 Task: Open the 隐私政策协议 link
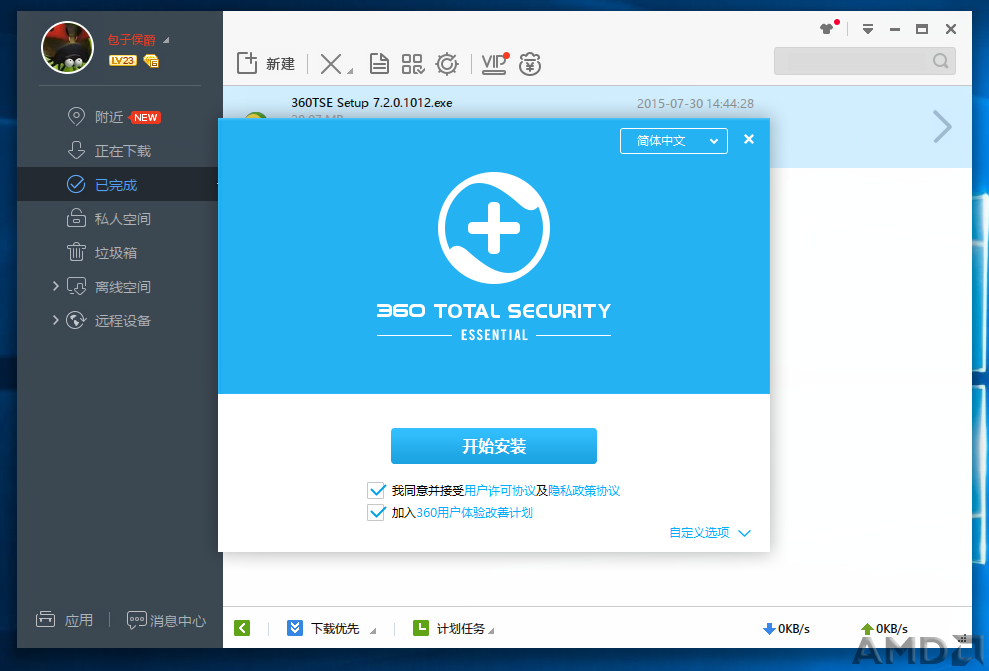pyautogui.click(x=584, y=491)
